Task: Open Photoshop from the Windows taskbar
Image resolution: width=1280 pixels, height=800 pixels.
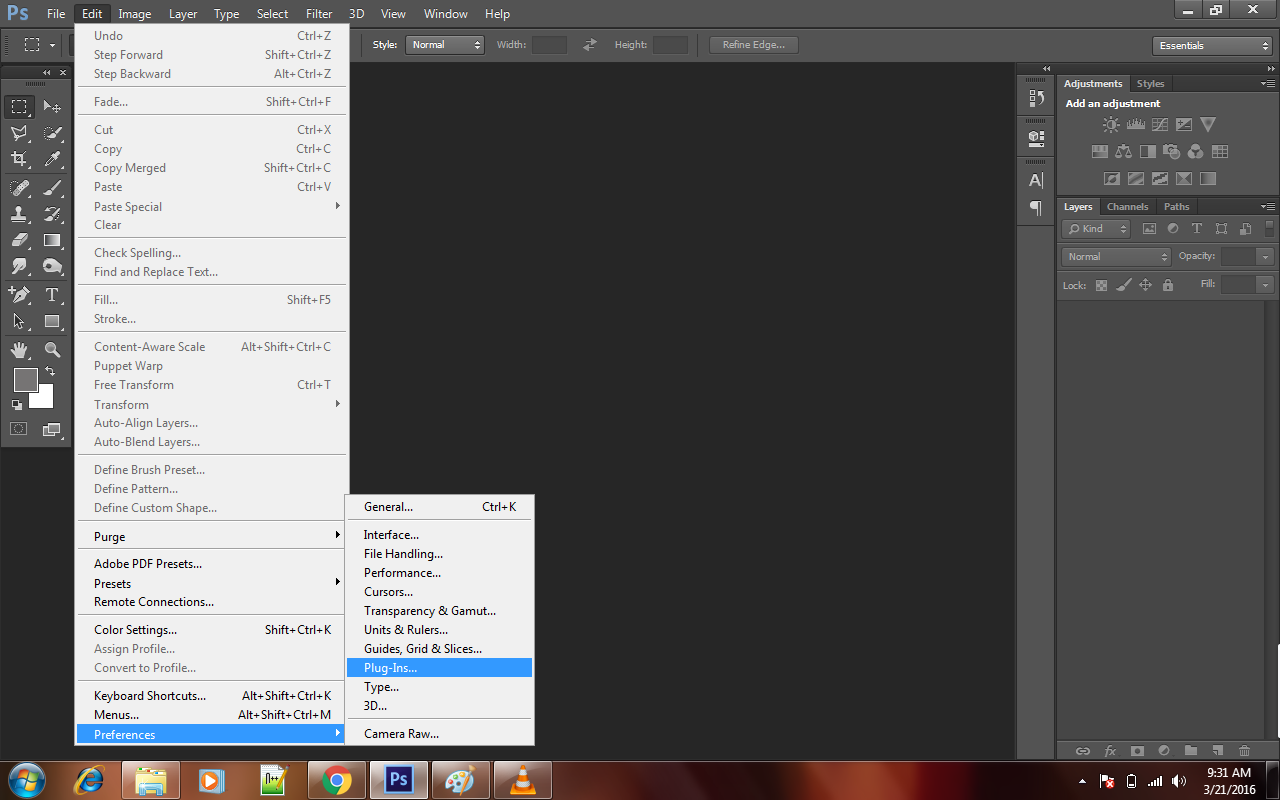Action: (398, 780)
